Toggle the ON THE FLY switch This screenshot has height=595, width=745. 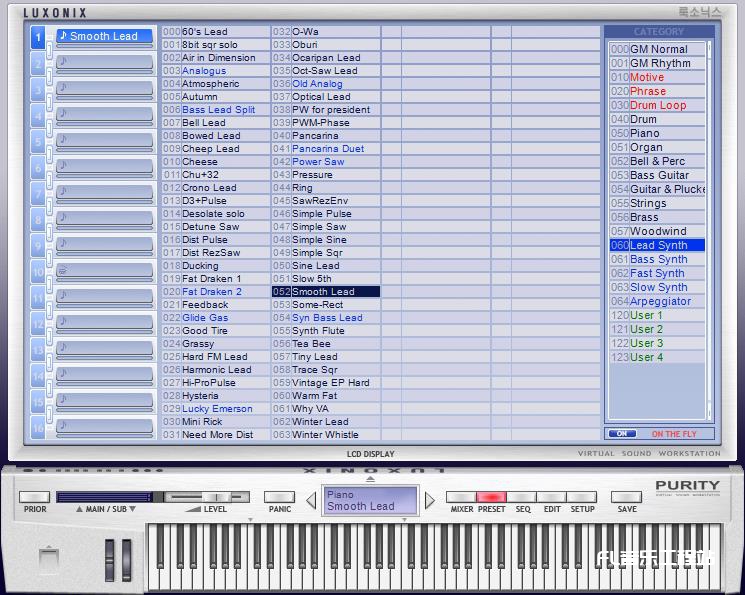[621, 434]
